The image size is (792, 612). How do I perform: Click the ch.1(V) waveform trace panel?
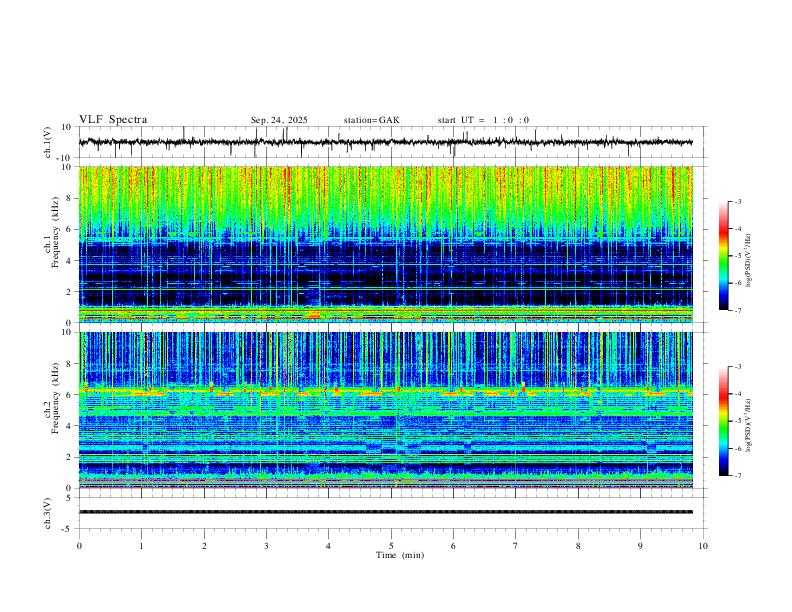[391, 142]
